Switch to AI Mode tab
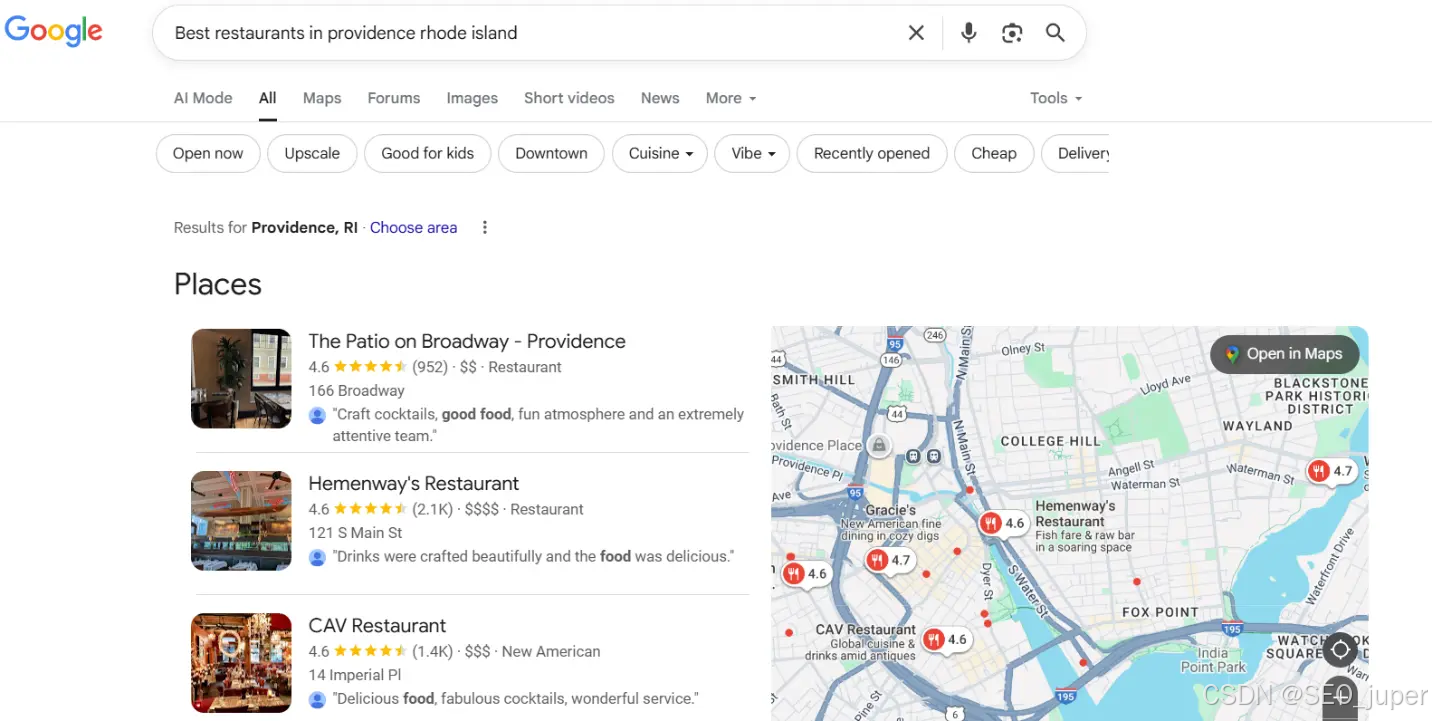This screenshot has width=1432, height=721. coord(203,98)
